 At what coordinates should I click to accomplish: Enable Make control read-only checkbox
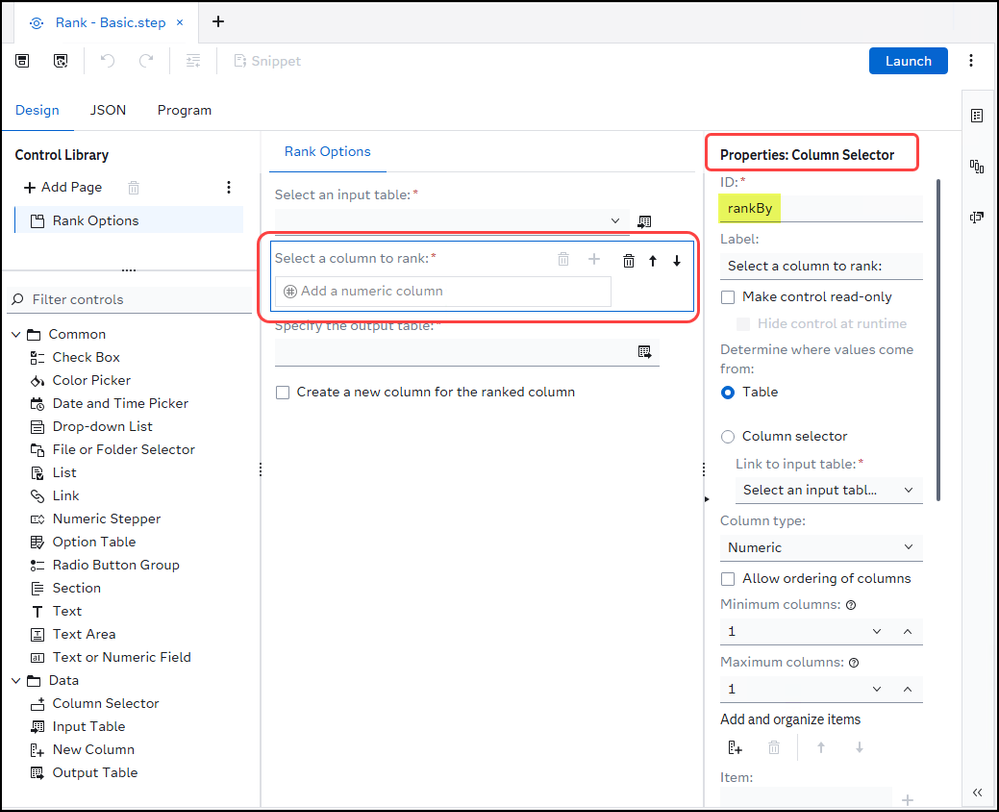pos(728,297)
